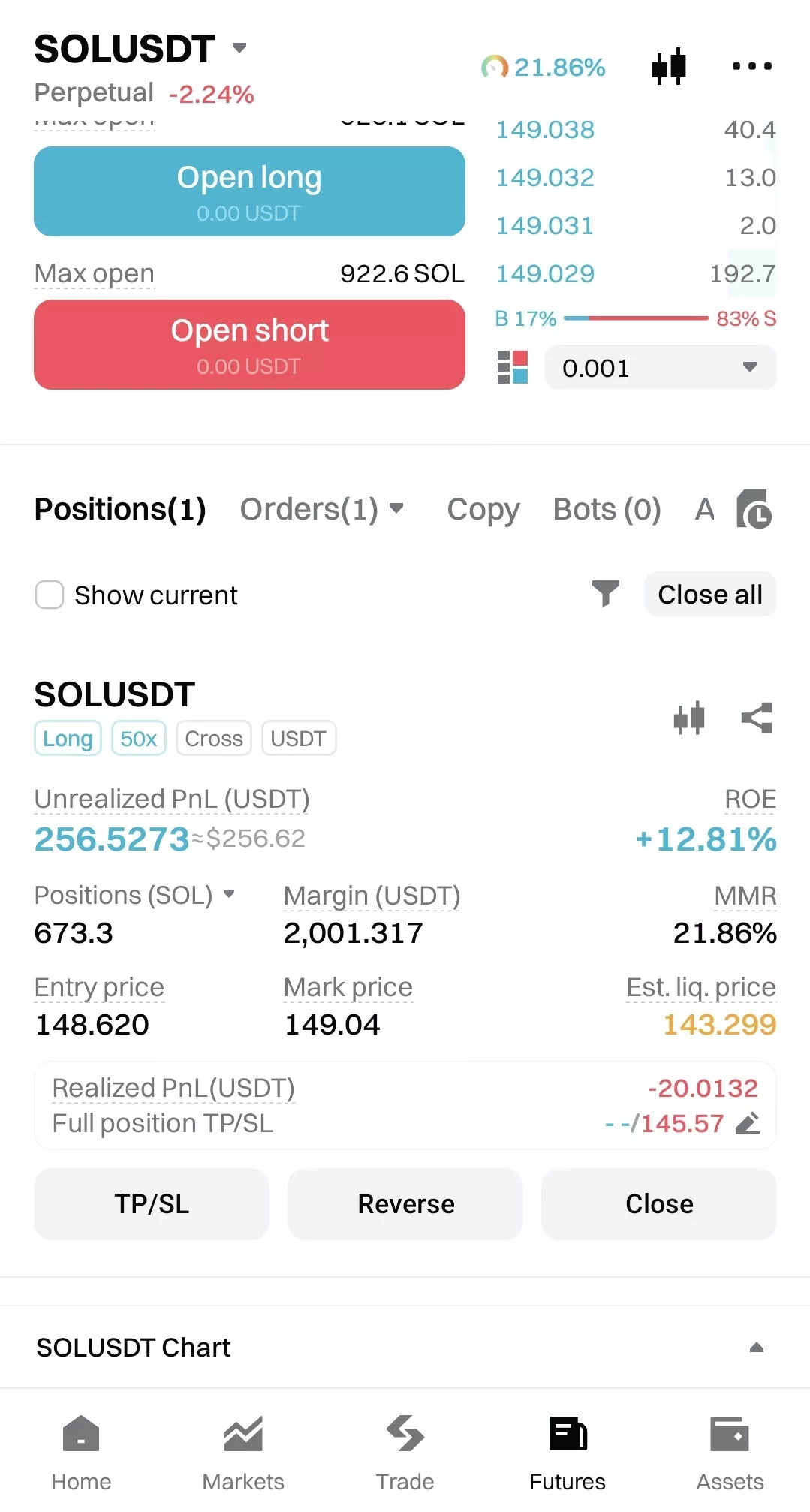Image resolution: width=810 pixels, height=1512 pixels.
Task: Share the SOLUSDT position
Action: click(x=757, y=718)
